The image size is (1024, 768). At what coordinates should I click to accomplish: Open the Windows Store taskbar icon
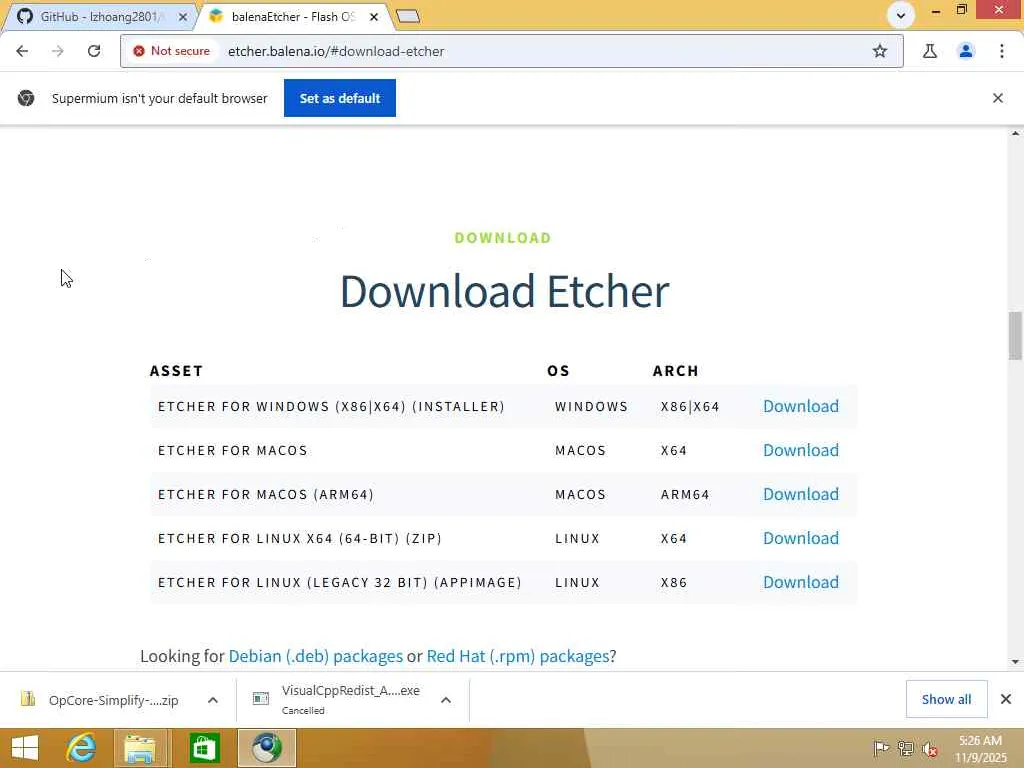point(204,748)
